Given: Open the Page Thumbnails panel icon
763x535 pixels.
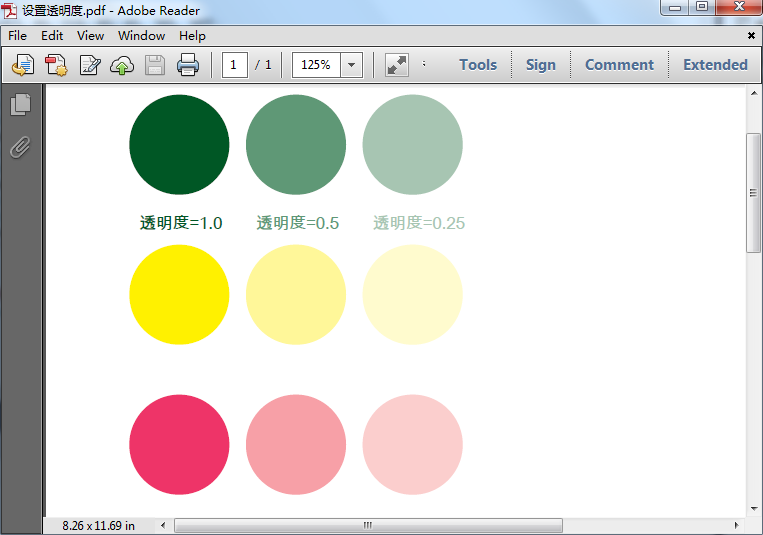Looking at the screenshot, I should pos(20,104).
